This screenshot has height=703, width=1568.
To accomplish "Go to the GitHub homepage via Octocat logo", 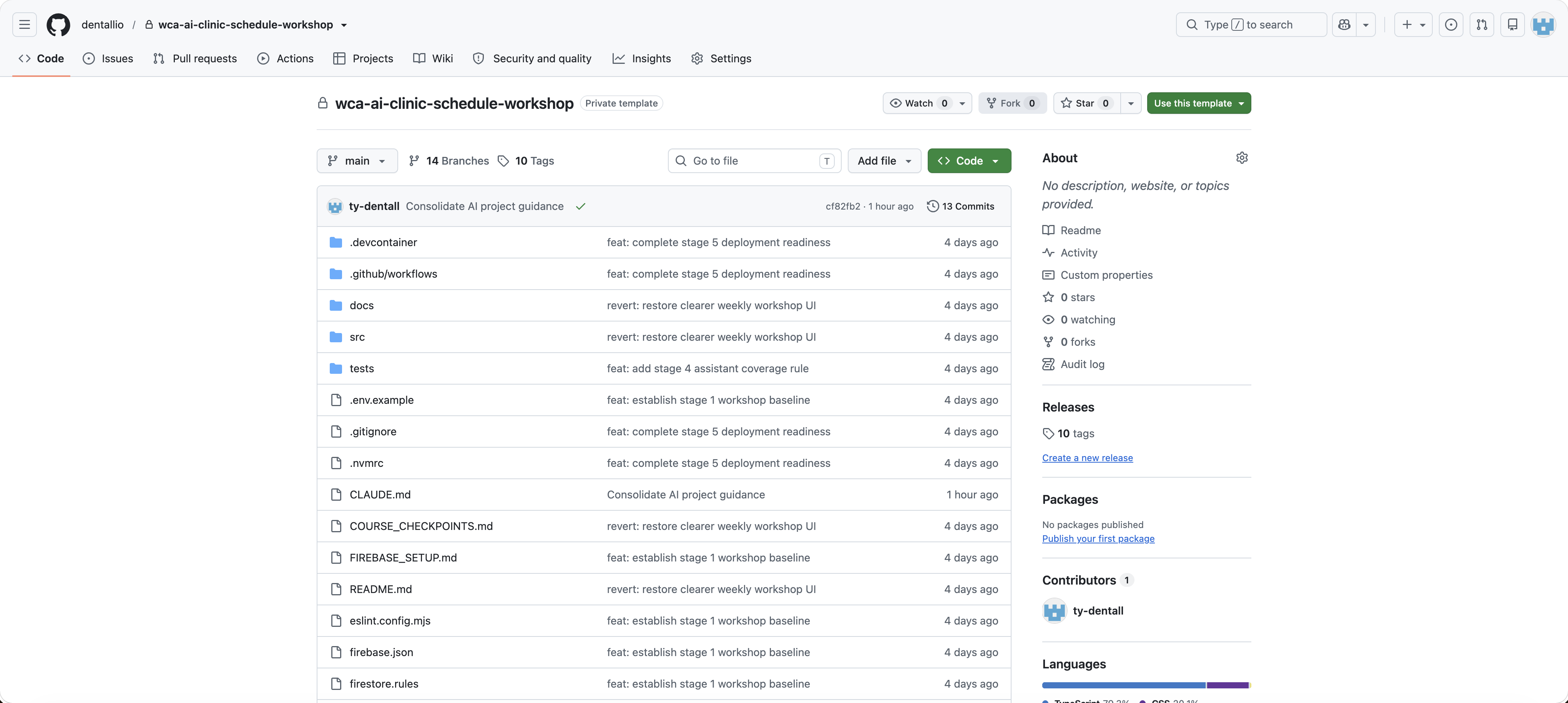I will click(58, 24).
